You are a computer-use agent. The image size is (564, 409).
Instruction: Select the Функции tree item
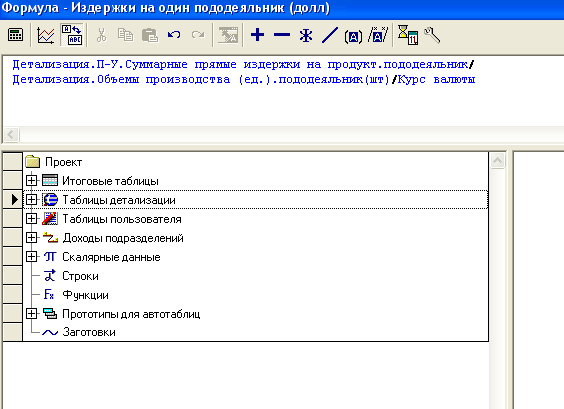point(85,295)
